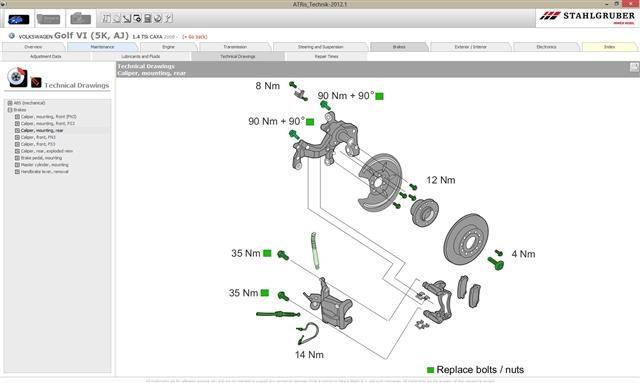This screenshot has height=383, width=640.
Task: Click the round icon before Volkswagen label
Action: (11, 36)
